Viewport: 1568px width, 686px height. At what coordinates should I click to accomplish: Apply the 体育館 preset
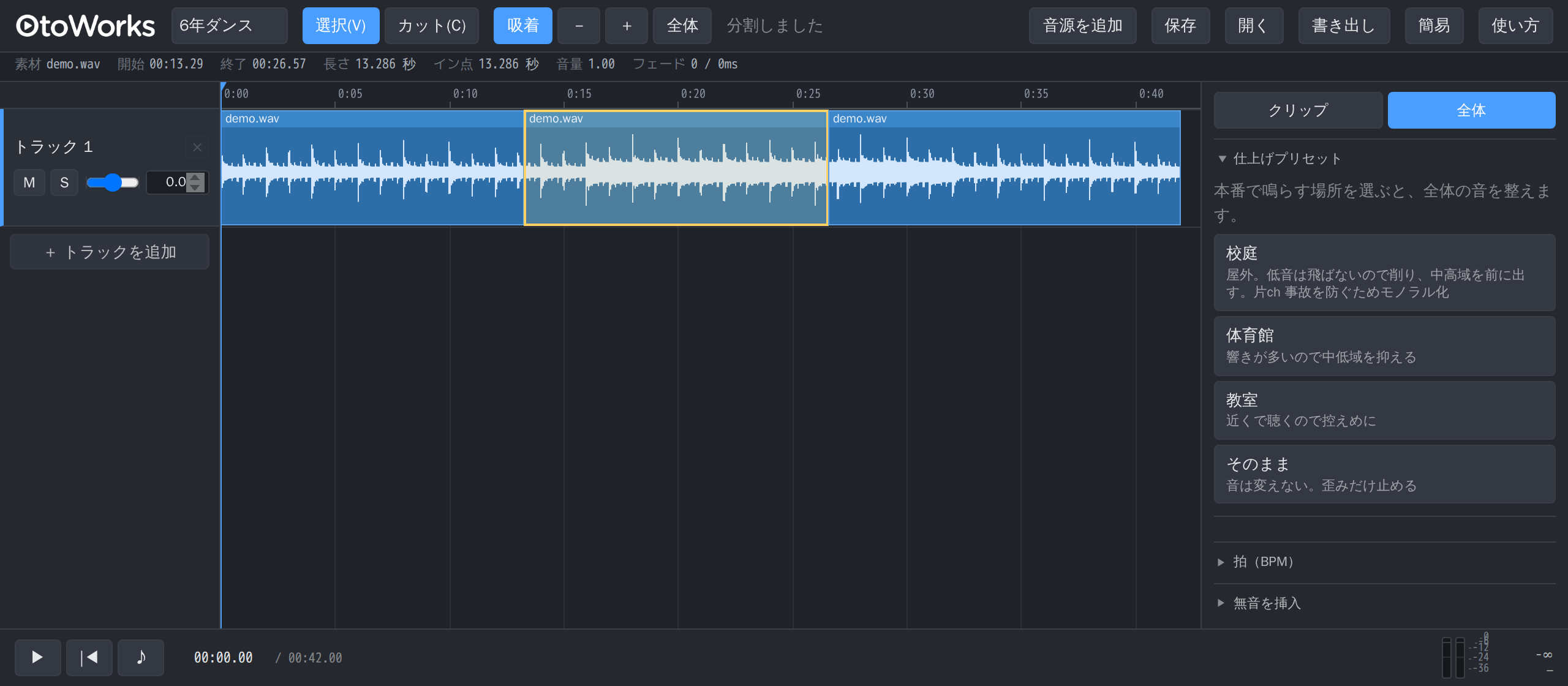(1384, 346)
